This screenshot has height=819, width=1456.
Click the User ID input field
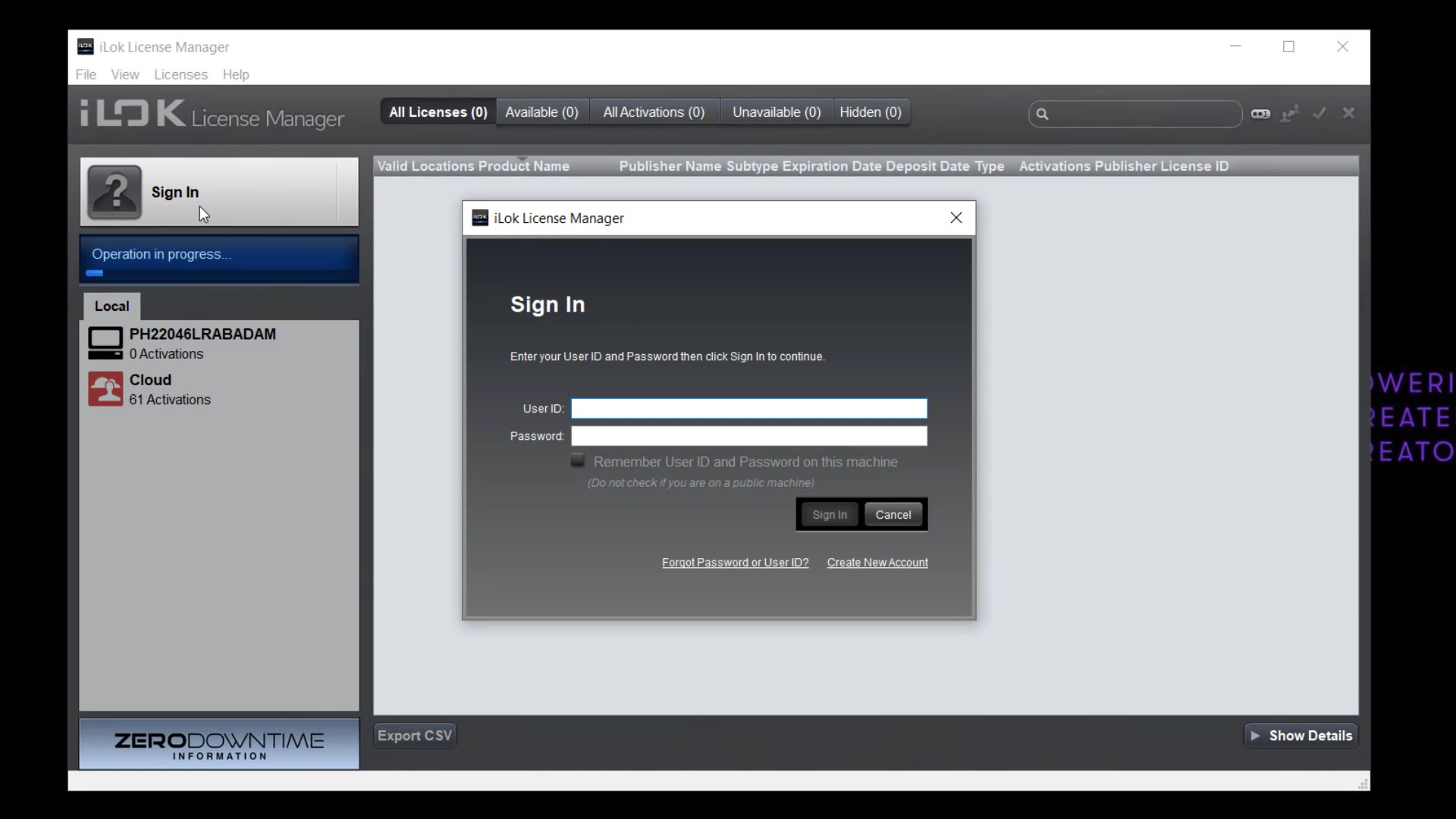749,408
